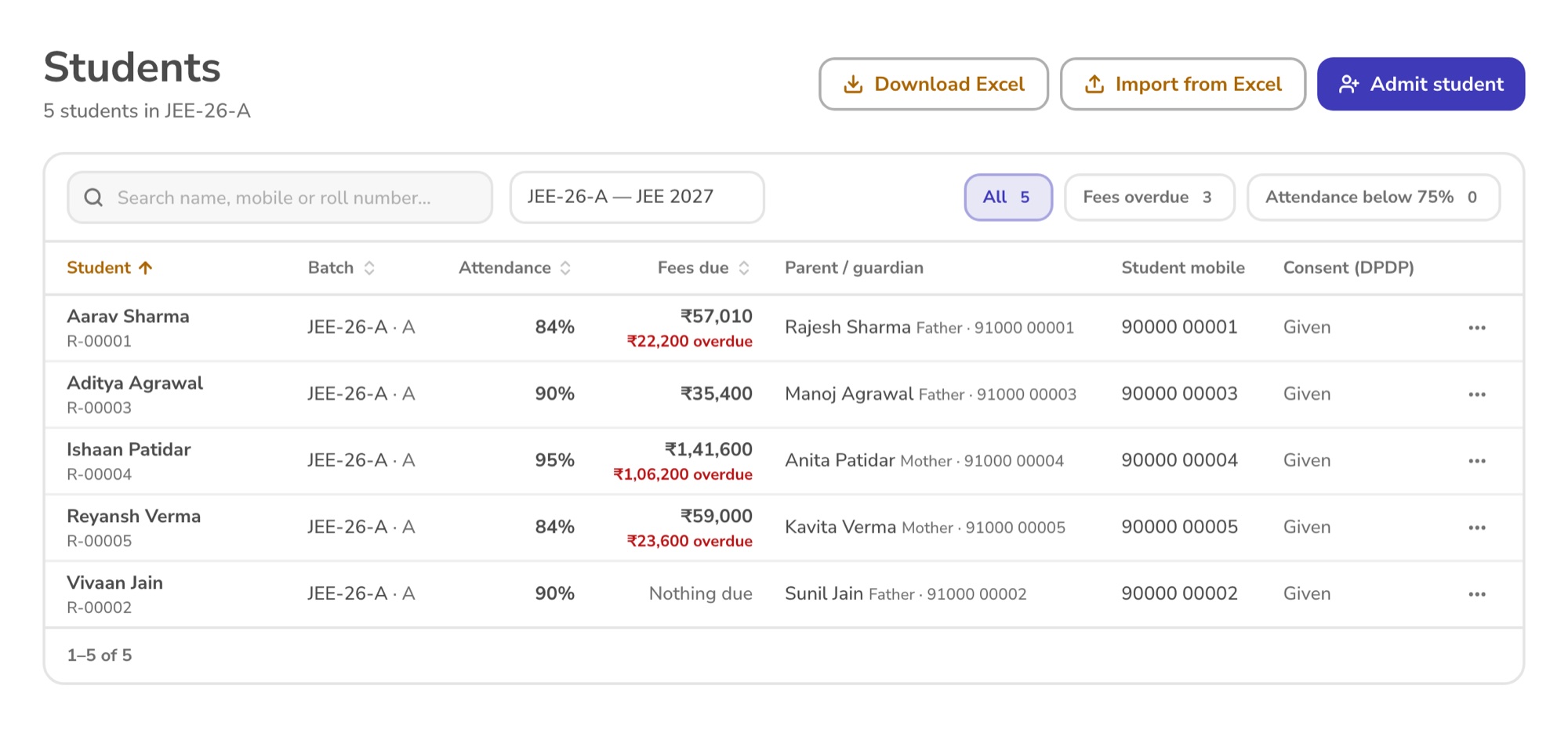Click the Parent / guardian column header
Image resolution: width=1568 pixels, height=729 pixels.
[854, 267]
